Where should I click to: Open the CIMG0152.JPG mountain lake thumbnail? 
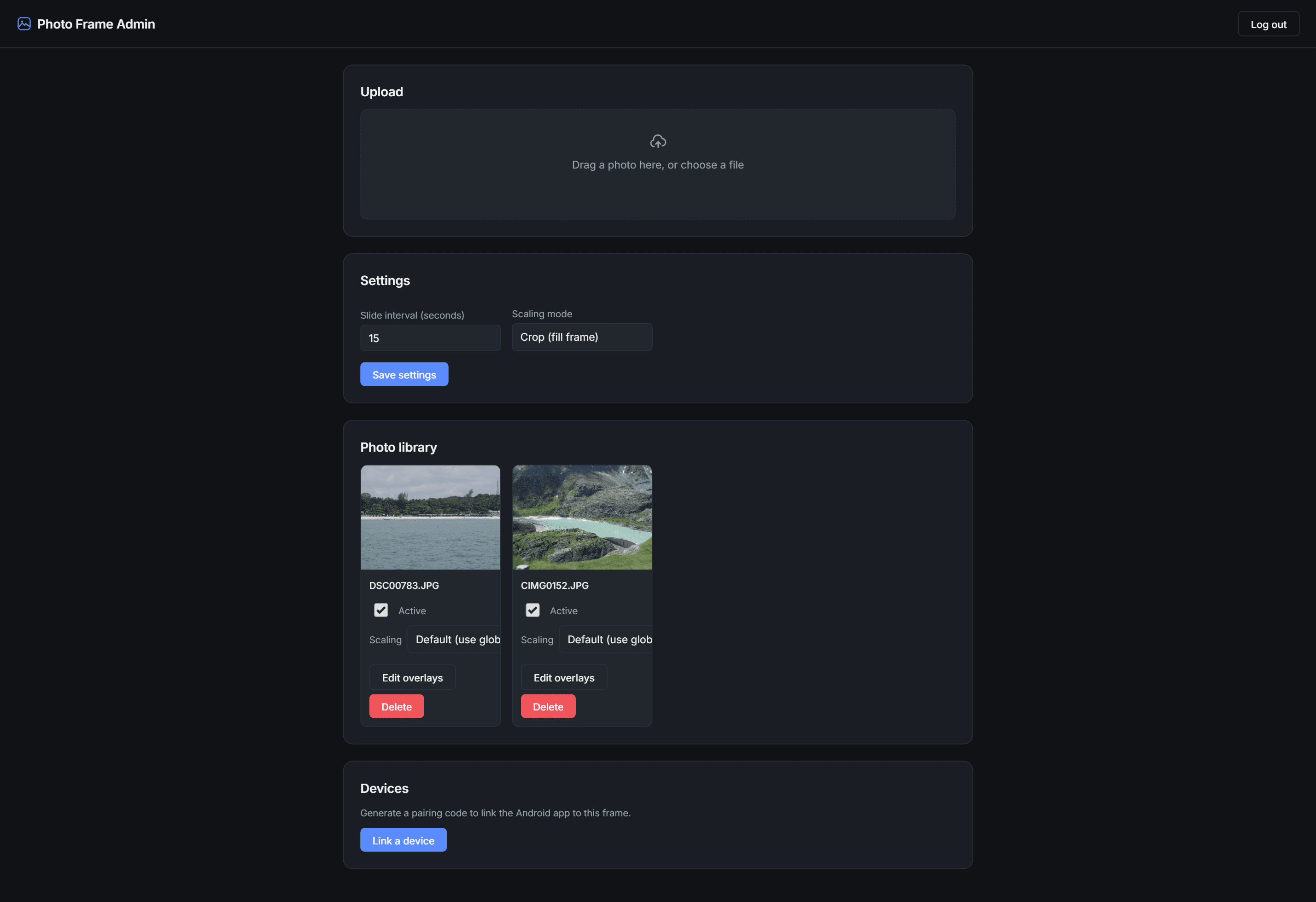click(582, 517)
